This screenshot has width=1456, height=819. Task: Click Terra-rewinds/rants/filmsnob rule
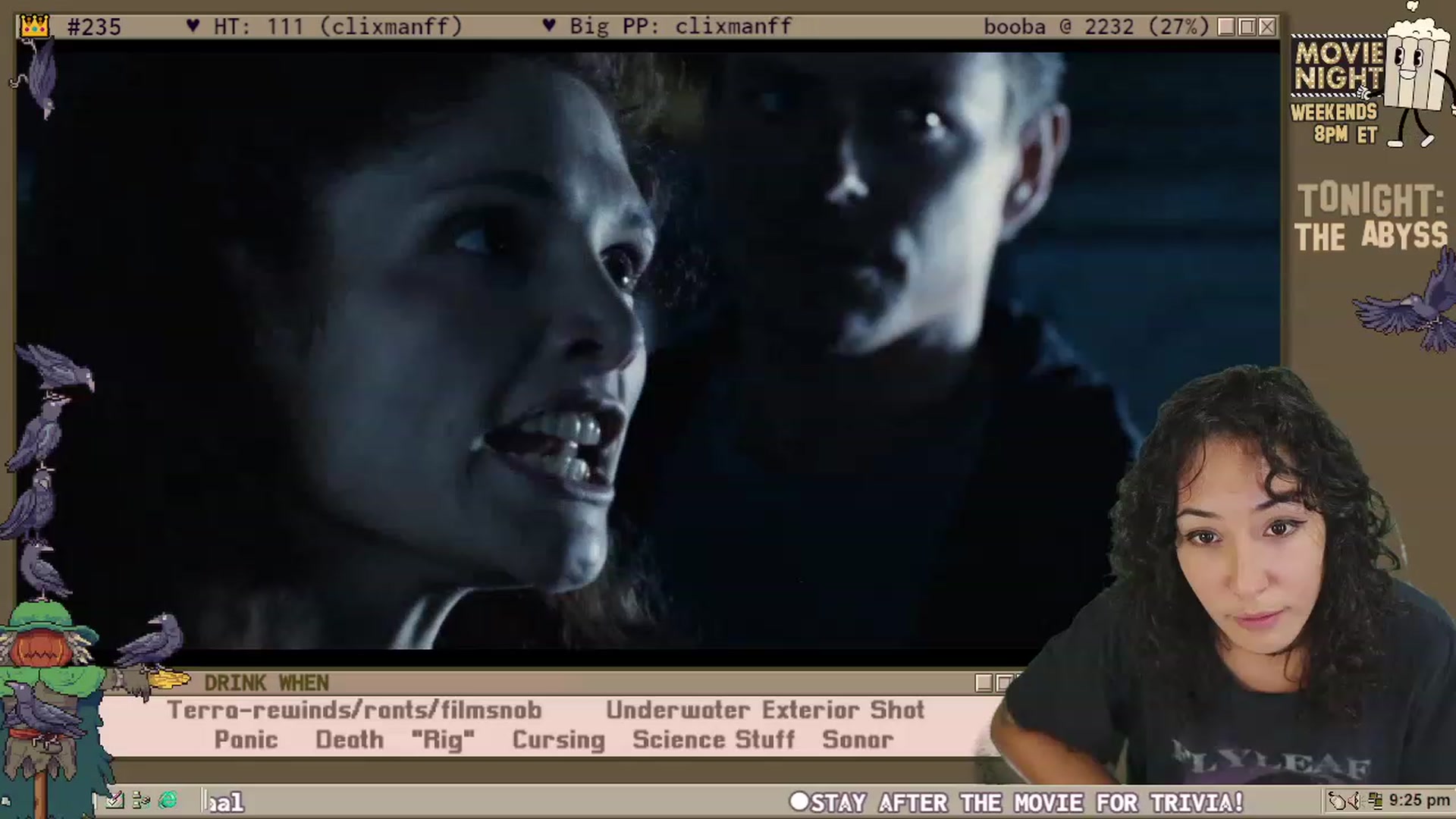[x=354, y=710]
